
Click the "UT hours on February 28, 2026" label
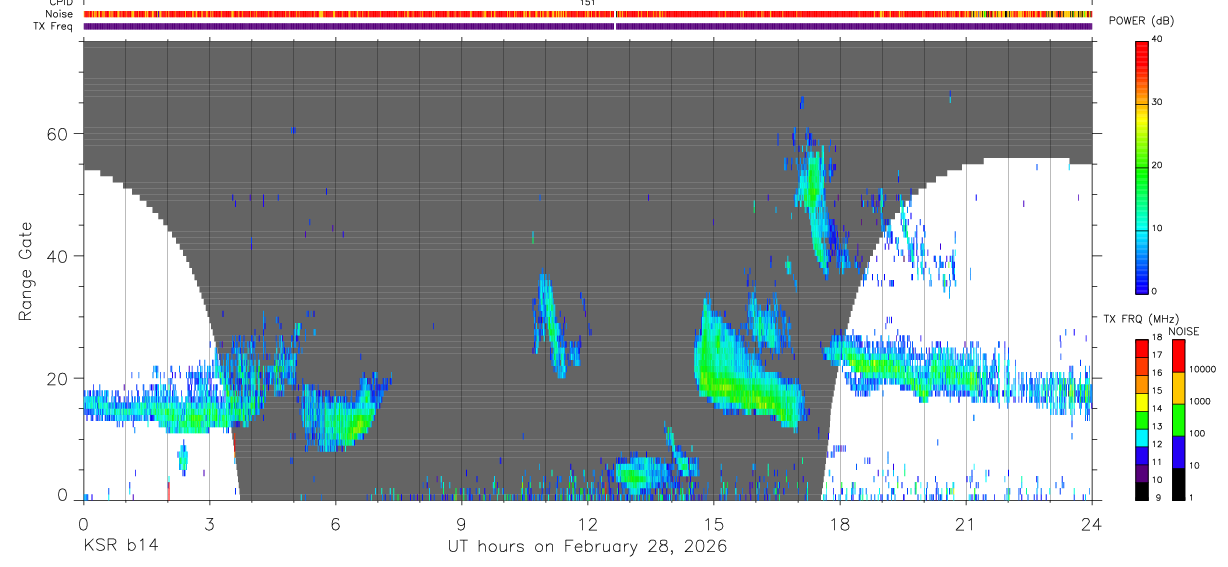(x=587, y=546)
